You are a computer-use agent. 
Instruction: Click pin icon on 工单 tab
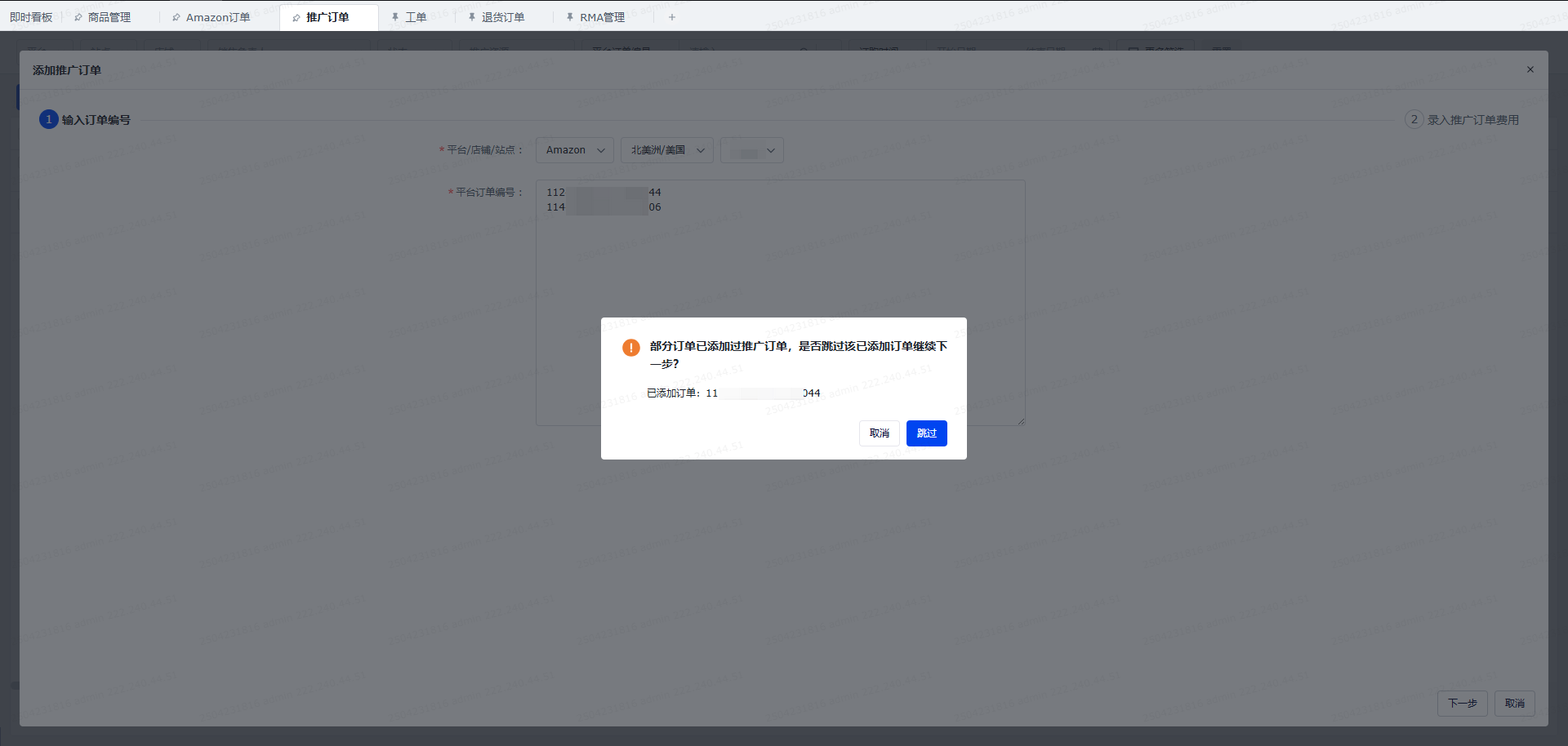395,17
